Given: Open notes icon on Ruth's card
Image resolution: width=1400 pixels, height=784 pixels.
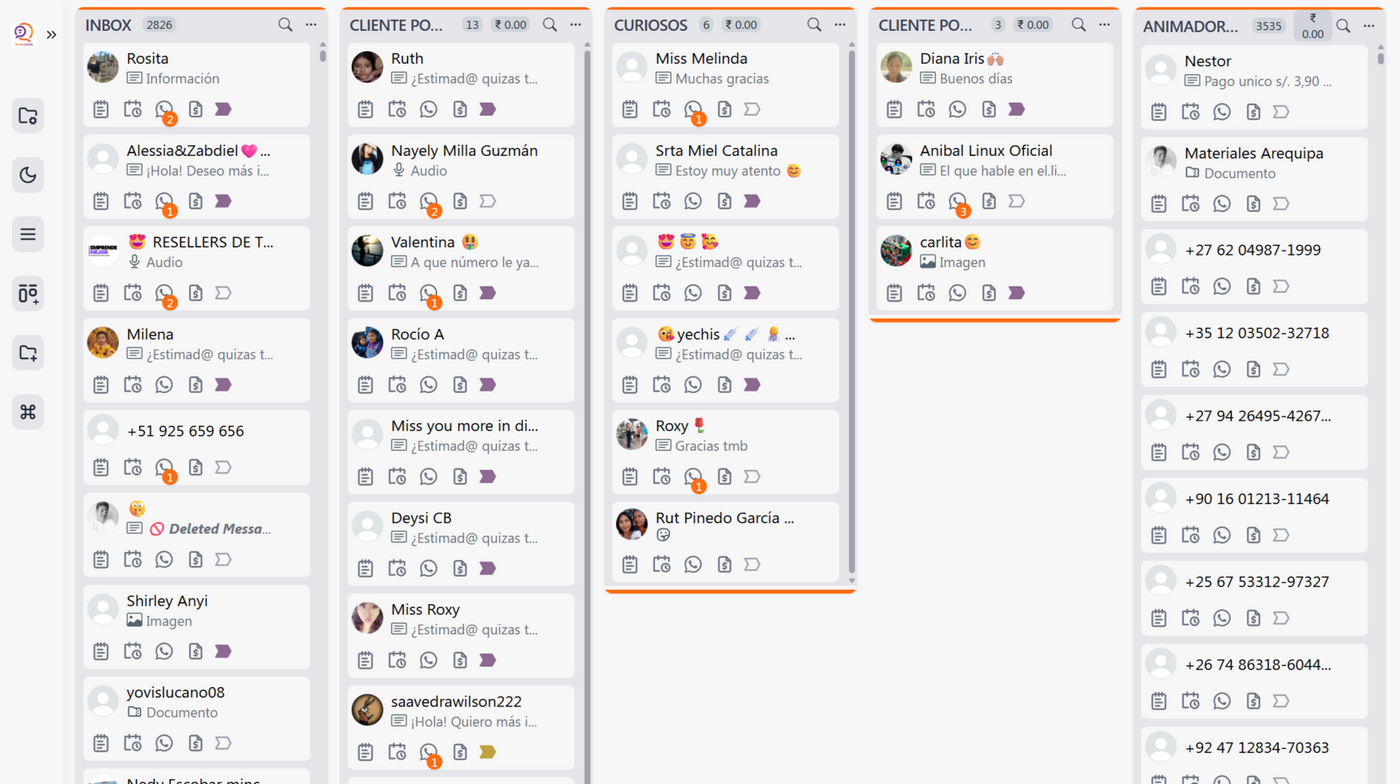Looking at the screenshot, I should pyautogui.click(x=366, y=109).
